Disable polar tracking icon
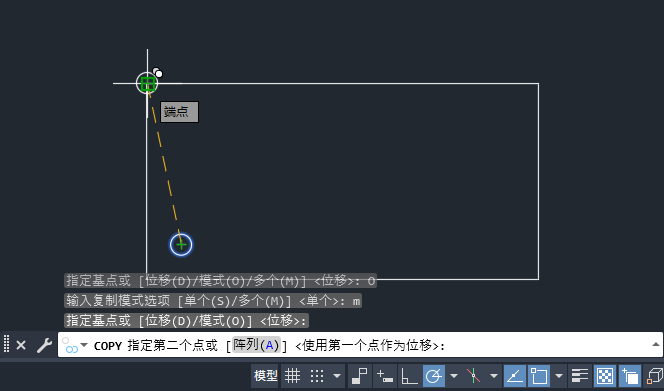The width and height of the screenshot is (664, 391). click(434, 375)
